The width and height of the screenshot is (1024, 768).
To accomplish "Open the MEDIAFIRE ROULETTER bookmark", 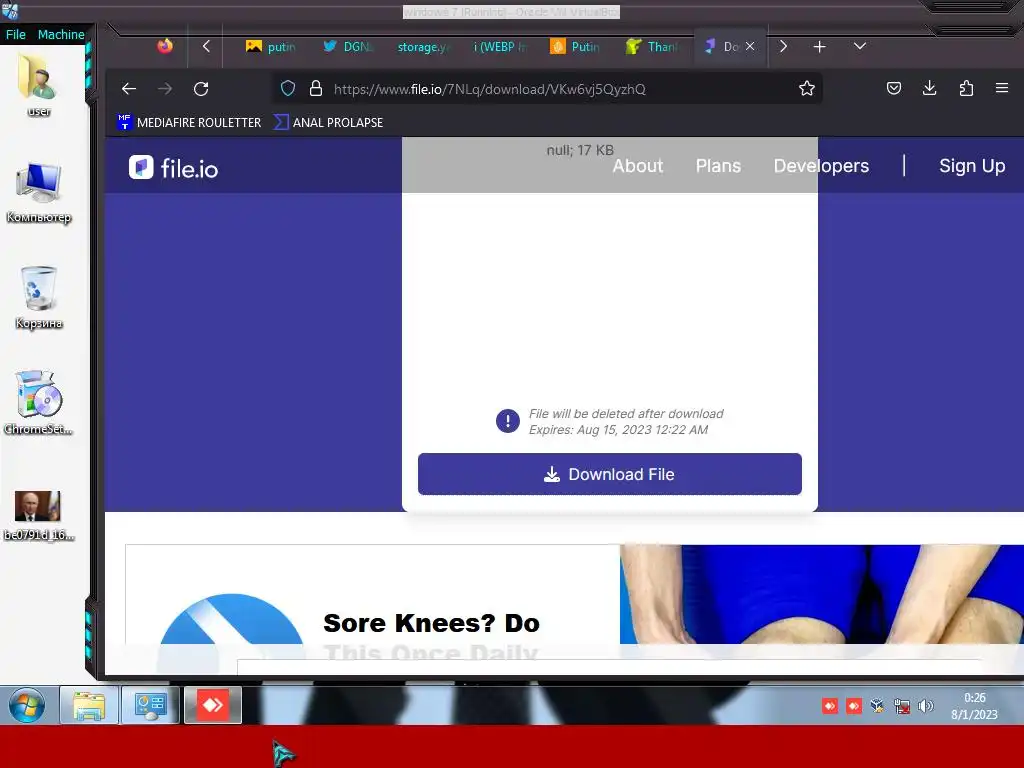I will pos(189,122).
